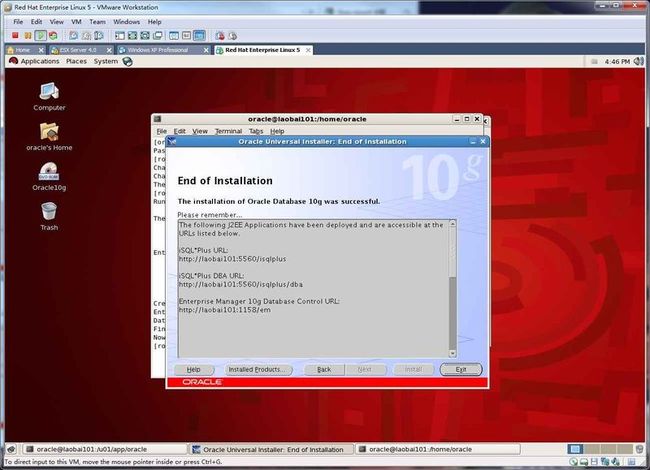Switch to the first (active) workspace in switcher

575,449
